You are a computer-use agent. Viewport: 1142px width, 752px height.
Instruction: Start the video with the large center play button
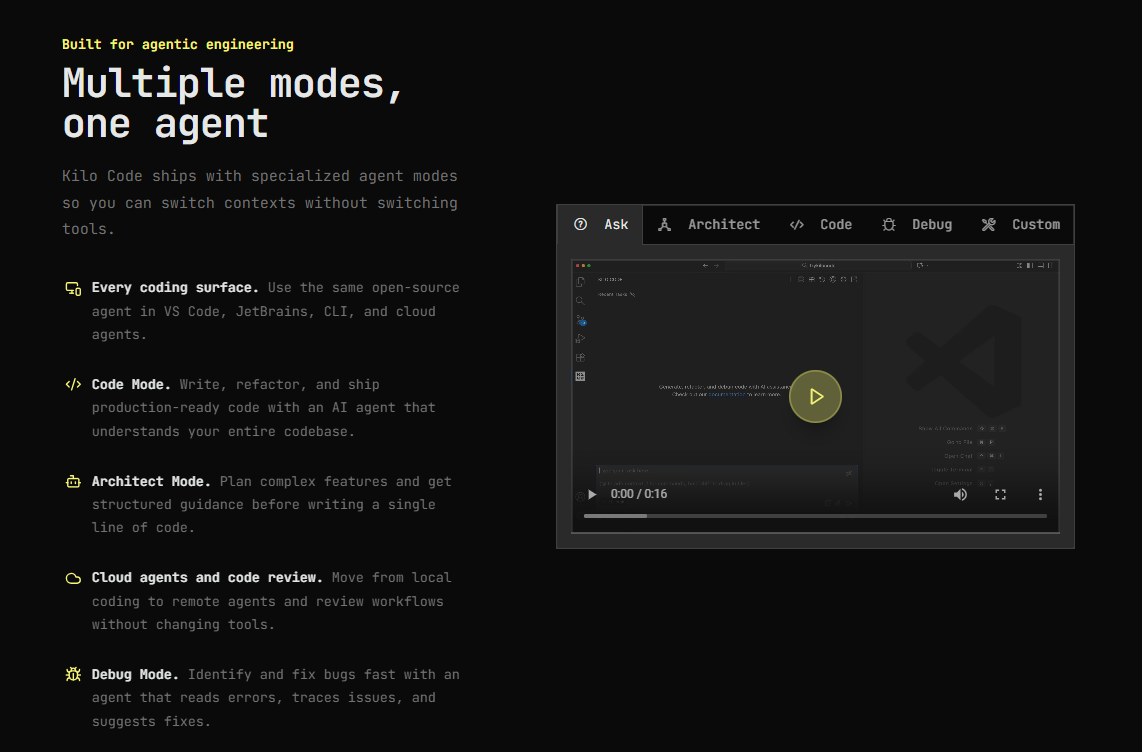pos(815,397)
